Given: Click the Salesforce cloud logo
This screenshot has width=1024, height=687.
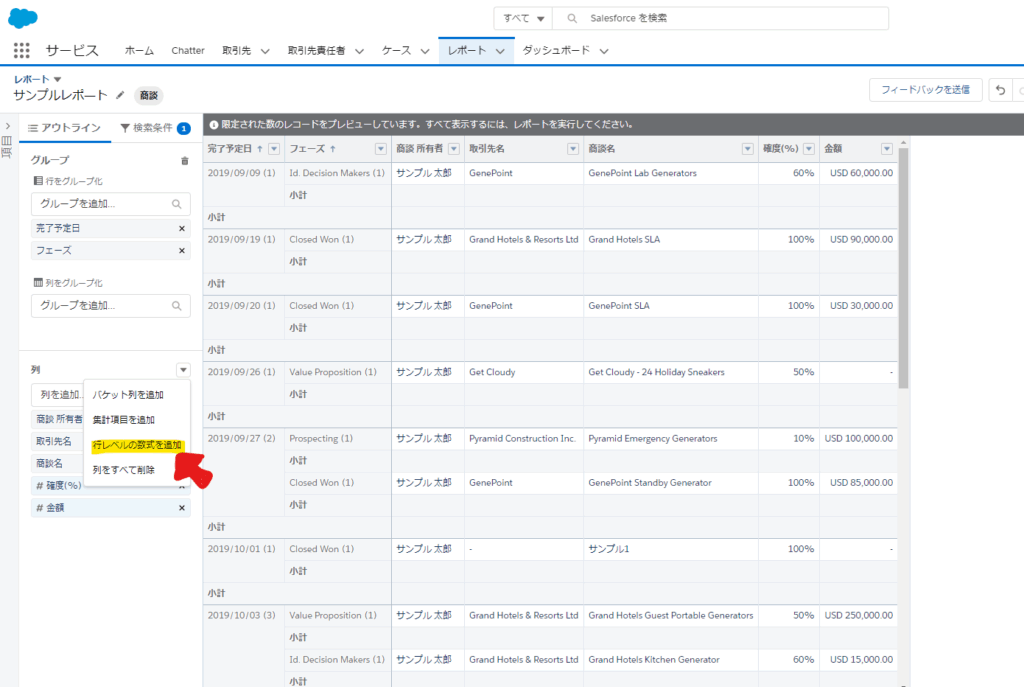Looking at the screenshot, I should click(23, 18).
